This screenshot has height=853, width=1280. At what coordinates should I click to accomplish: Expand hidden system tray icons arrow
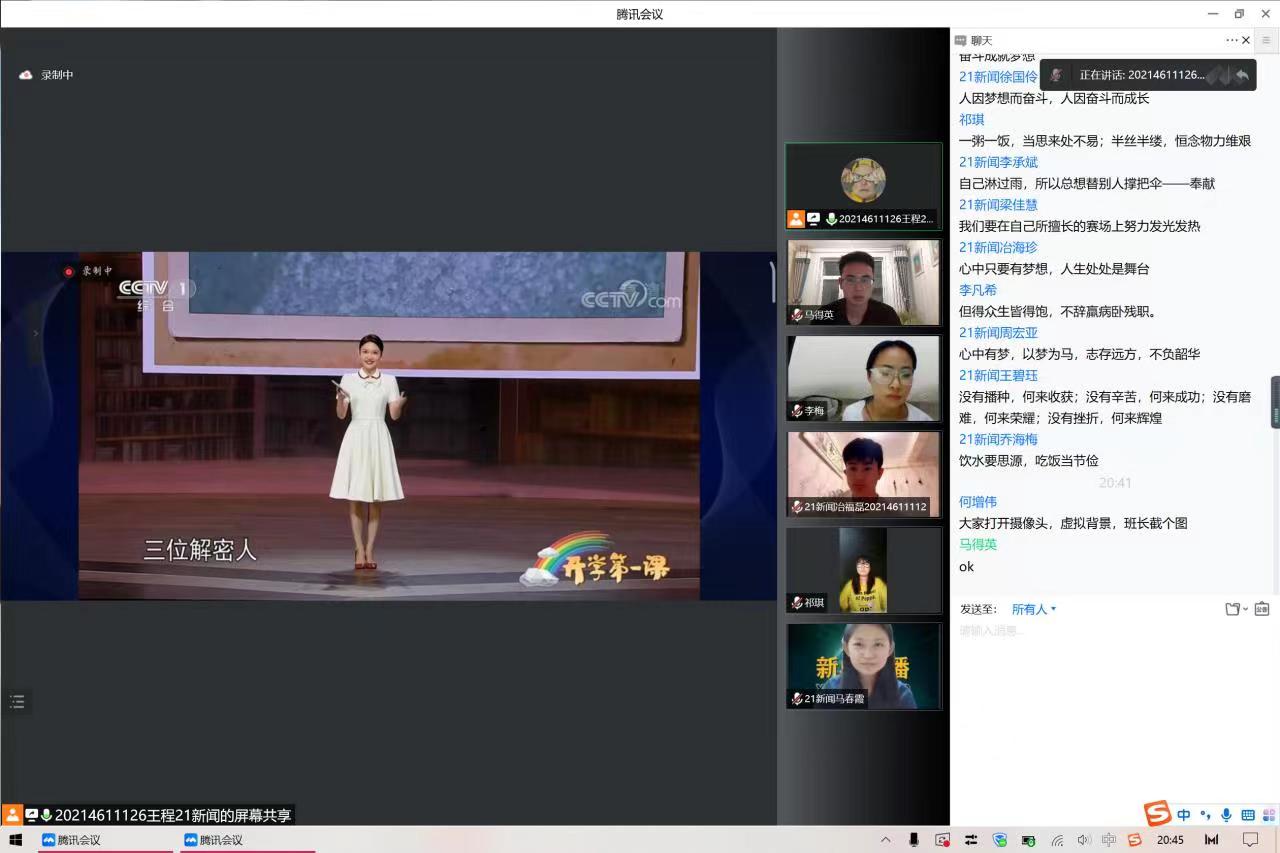pos(885,840)
